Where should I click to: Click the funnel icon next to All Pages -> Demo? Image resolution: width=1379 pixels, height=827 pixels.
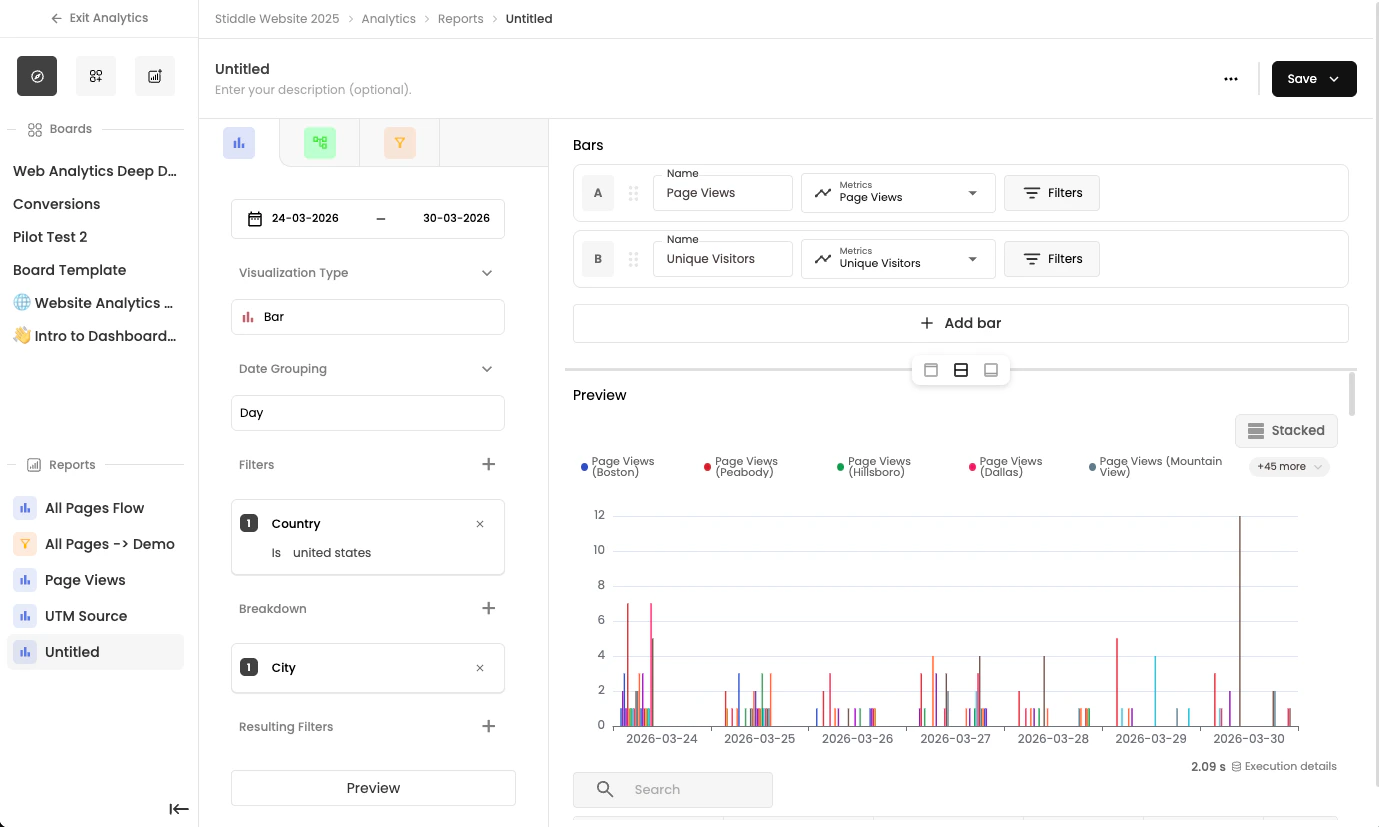pyautogui.click(x=25, y=544)
